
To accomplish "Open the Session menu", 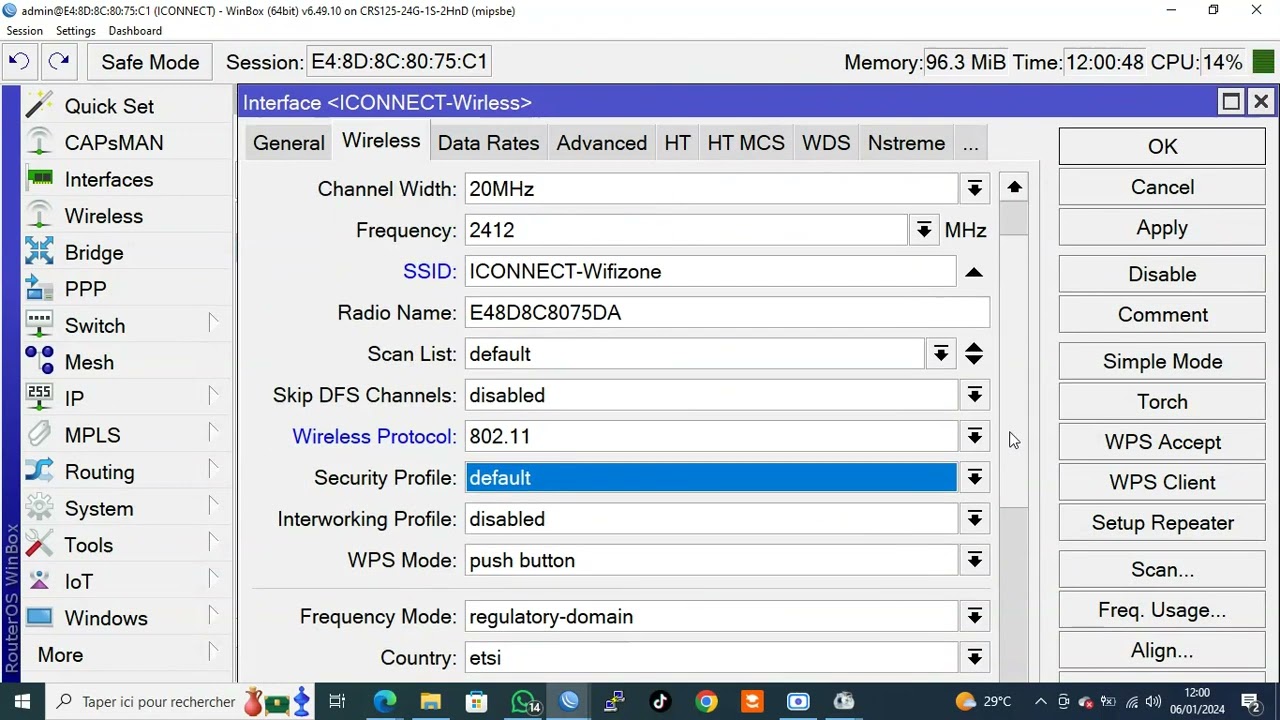I will click(25, 31).
